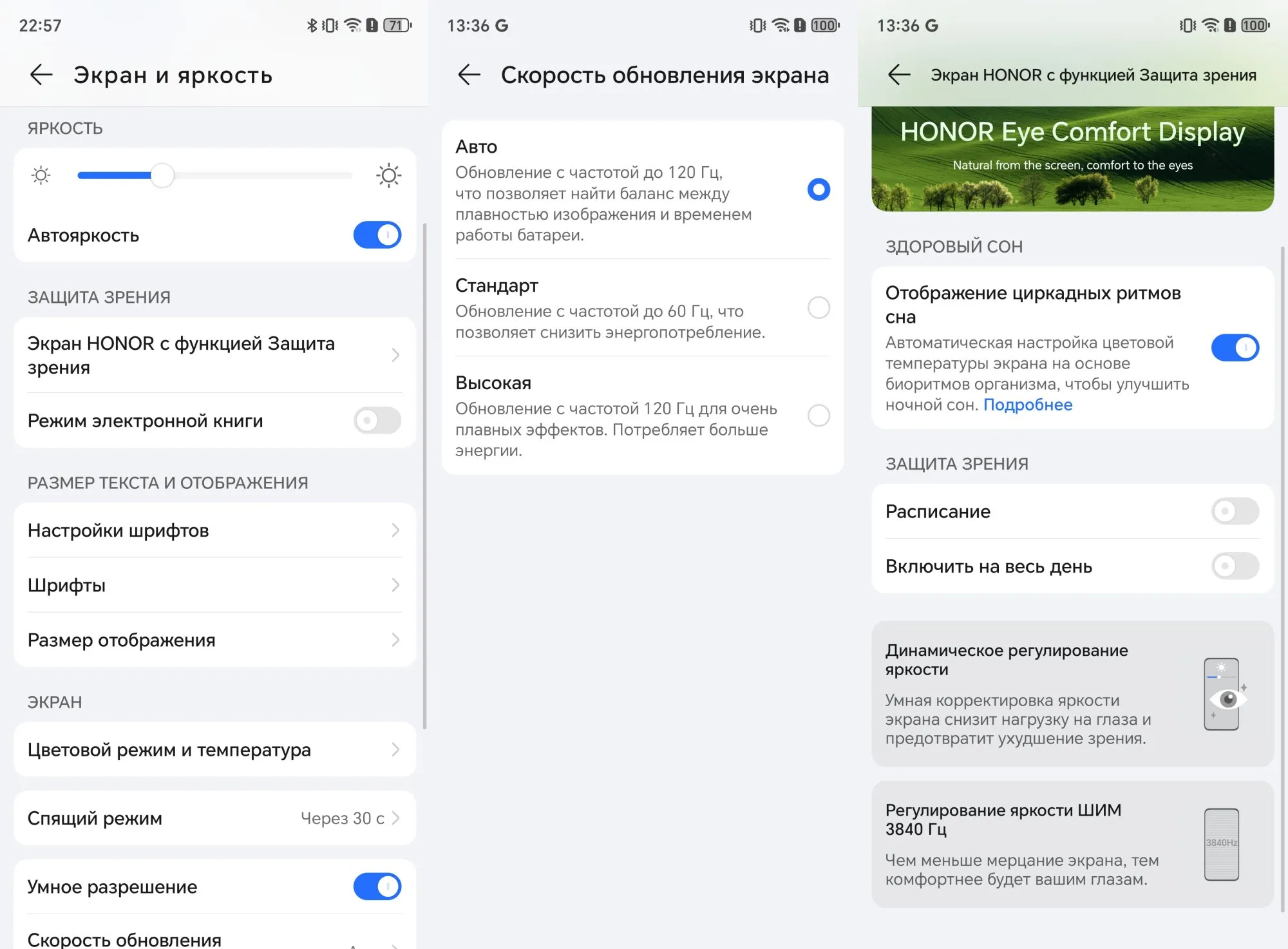Tap the high brightness sun icon
This screenshot has height=949, width=1288.
pyautogui.click(x=389, y=175)
